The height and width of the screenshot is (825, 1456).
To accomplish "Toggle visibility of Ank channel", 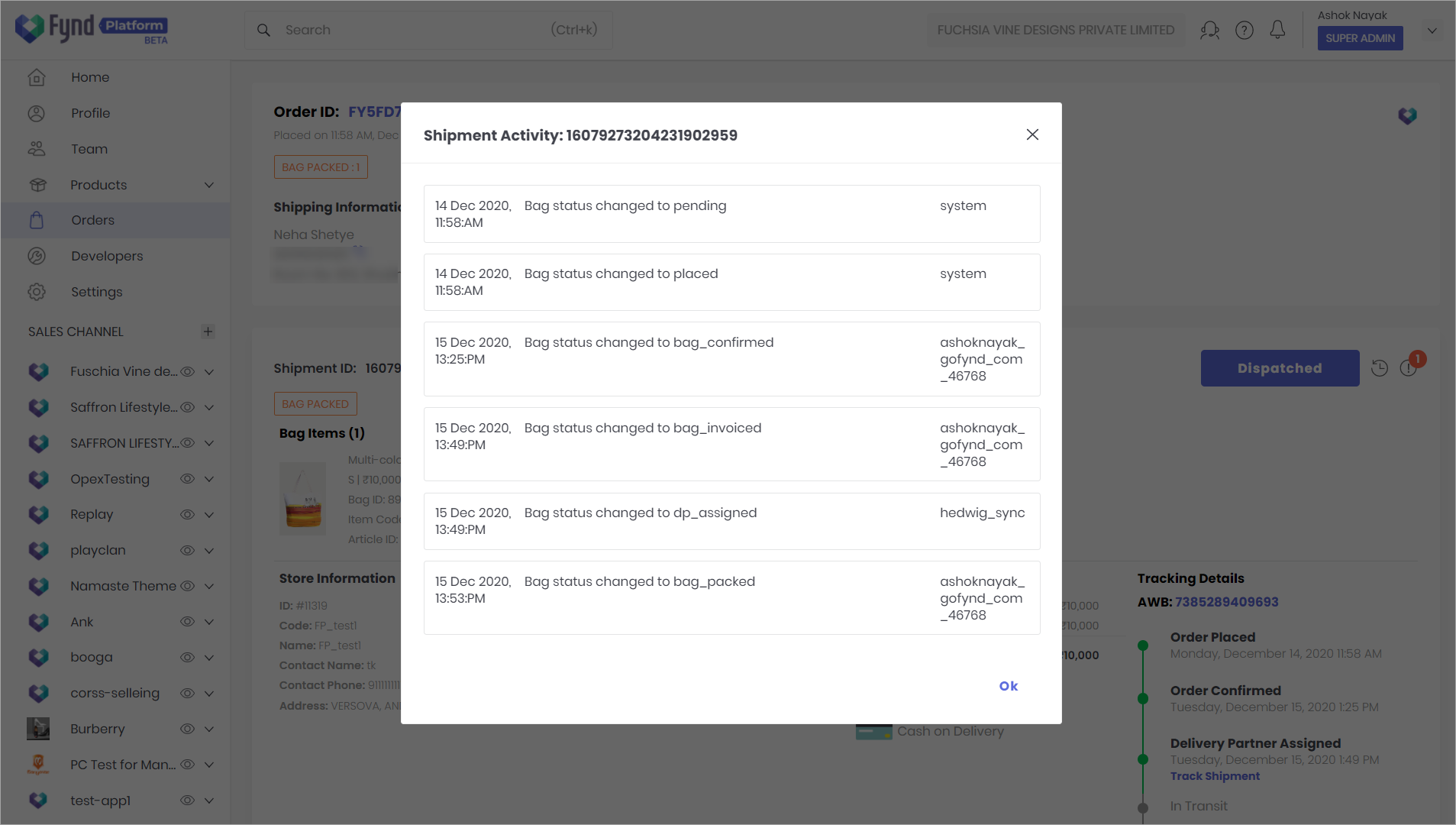I will [x=187, y=622].
